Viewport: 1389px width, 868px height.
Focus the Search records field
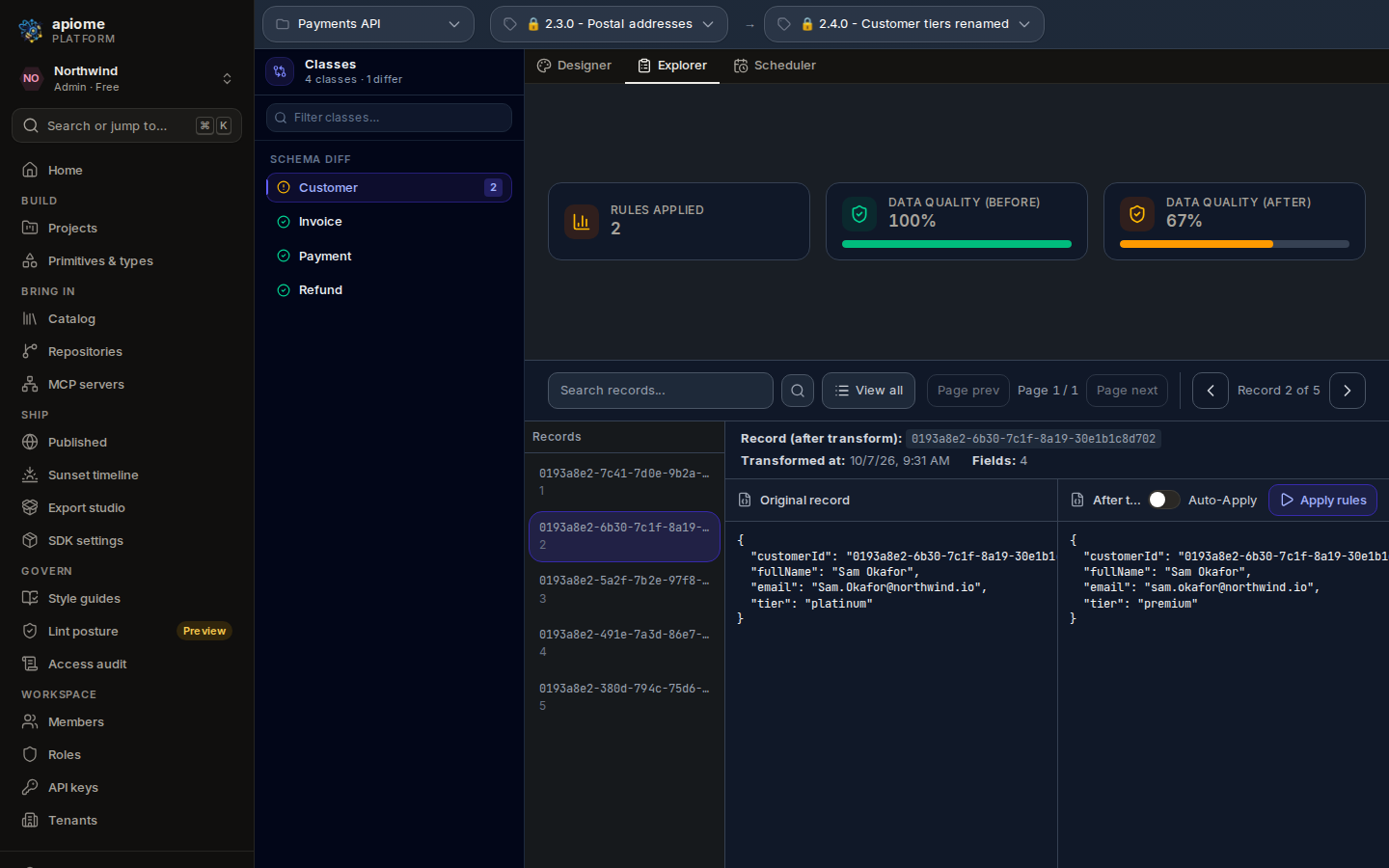(x=661, y=391)
